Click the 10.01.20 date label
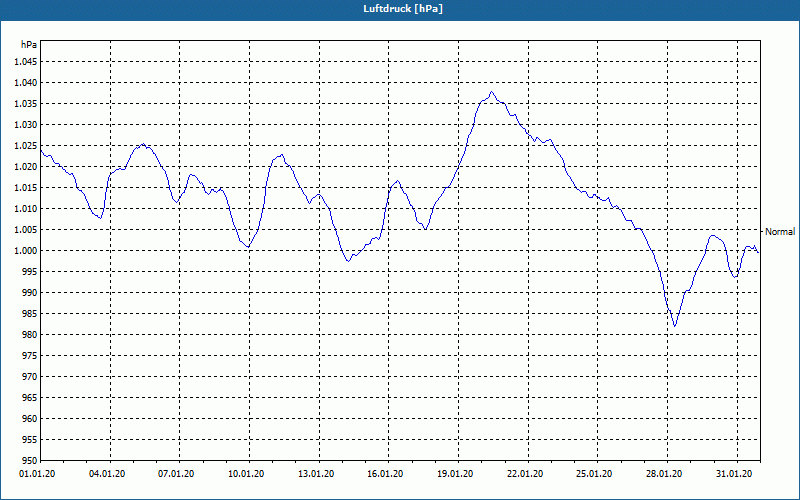Image resolution: width=800 pixels, height=500 pixels. [246, 474]
